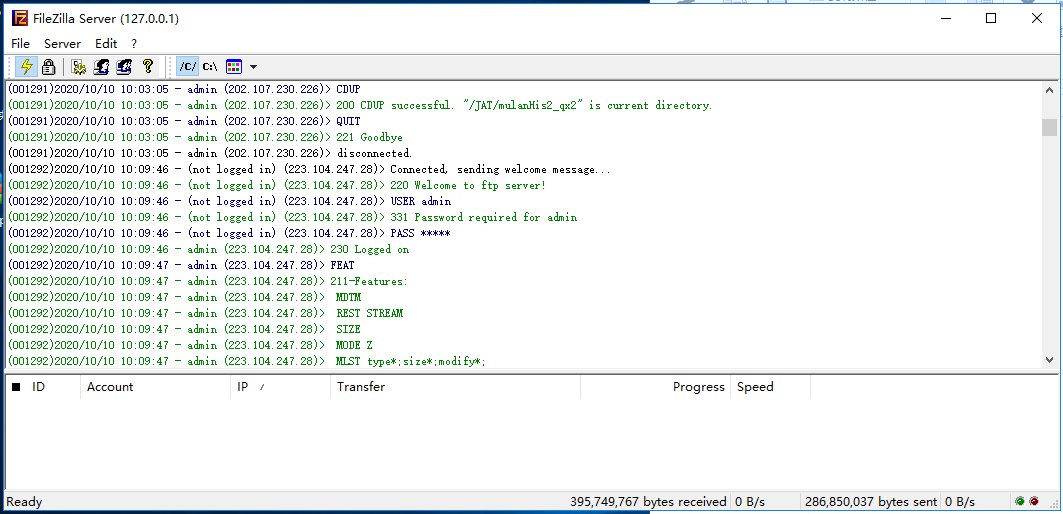Toggle server active with lightning icon
The height and width of the screenshot is (514, 1063).
coord(26,66)
